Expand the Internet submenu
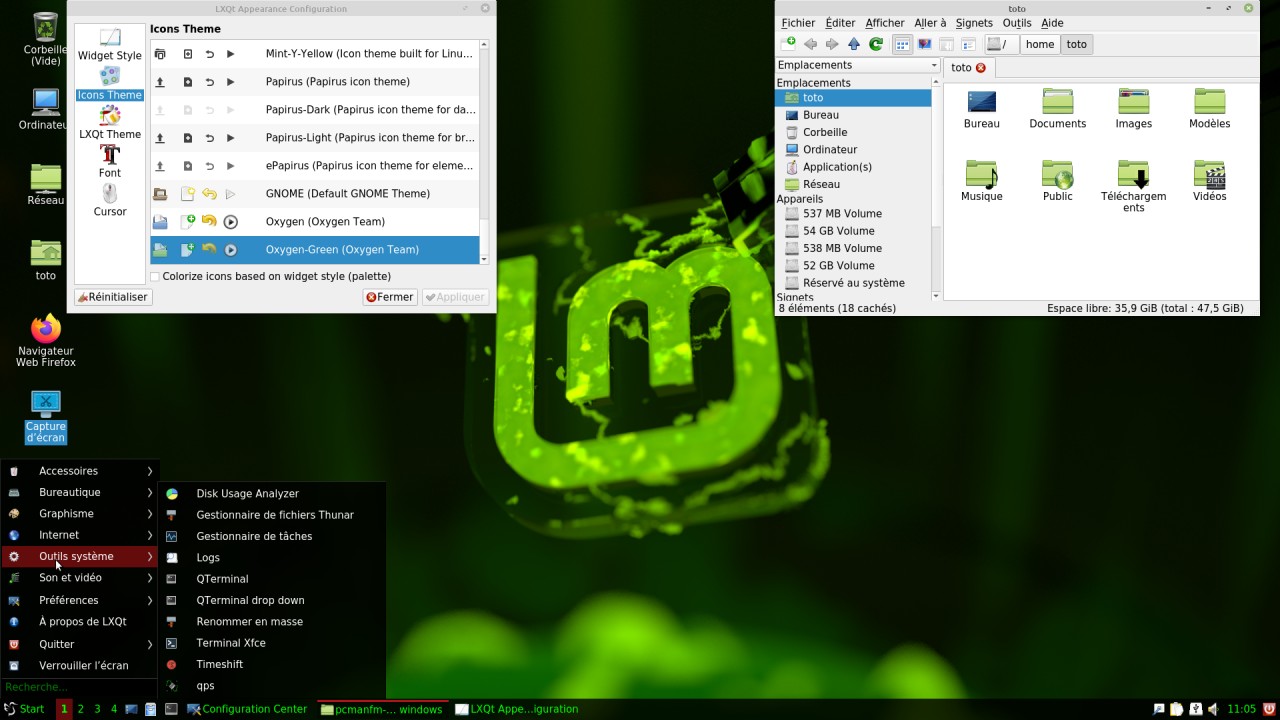 pos(80,535)
